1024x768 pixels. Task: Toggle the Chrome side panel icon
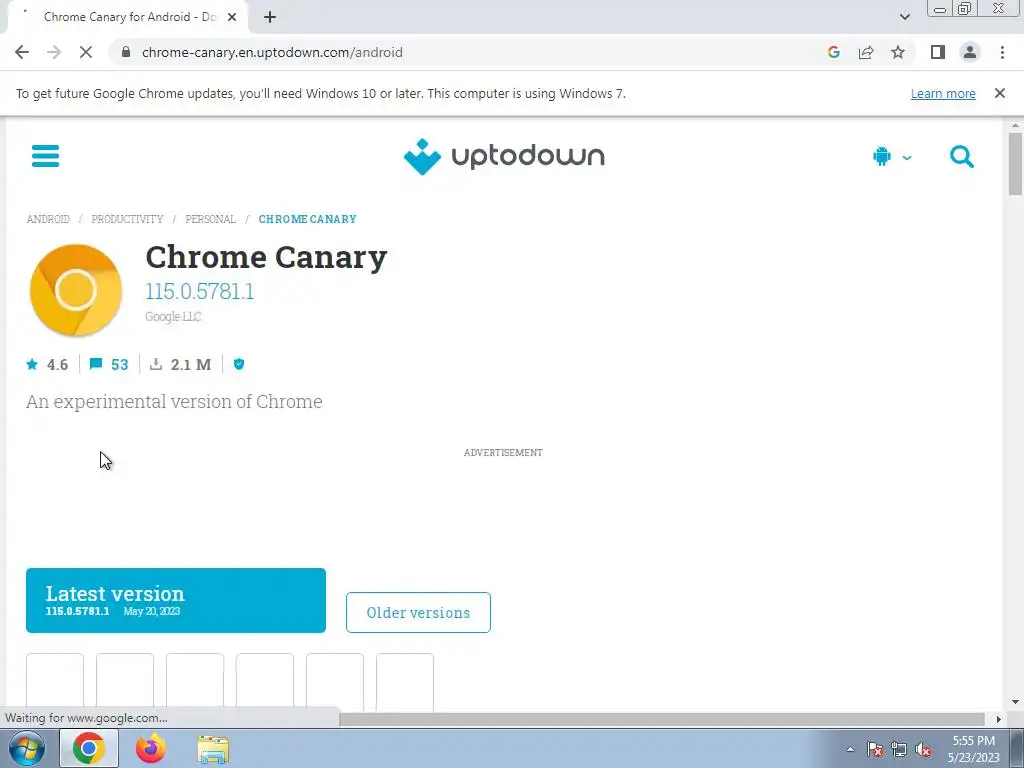938,52
